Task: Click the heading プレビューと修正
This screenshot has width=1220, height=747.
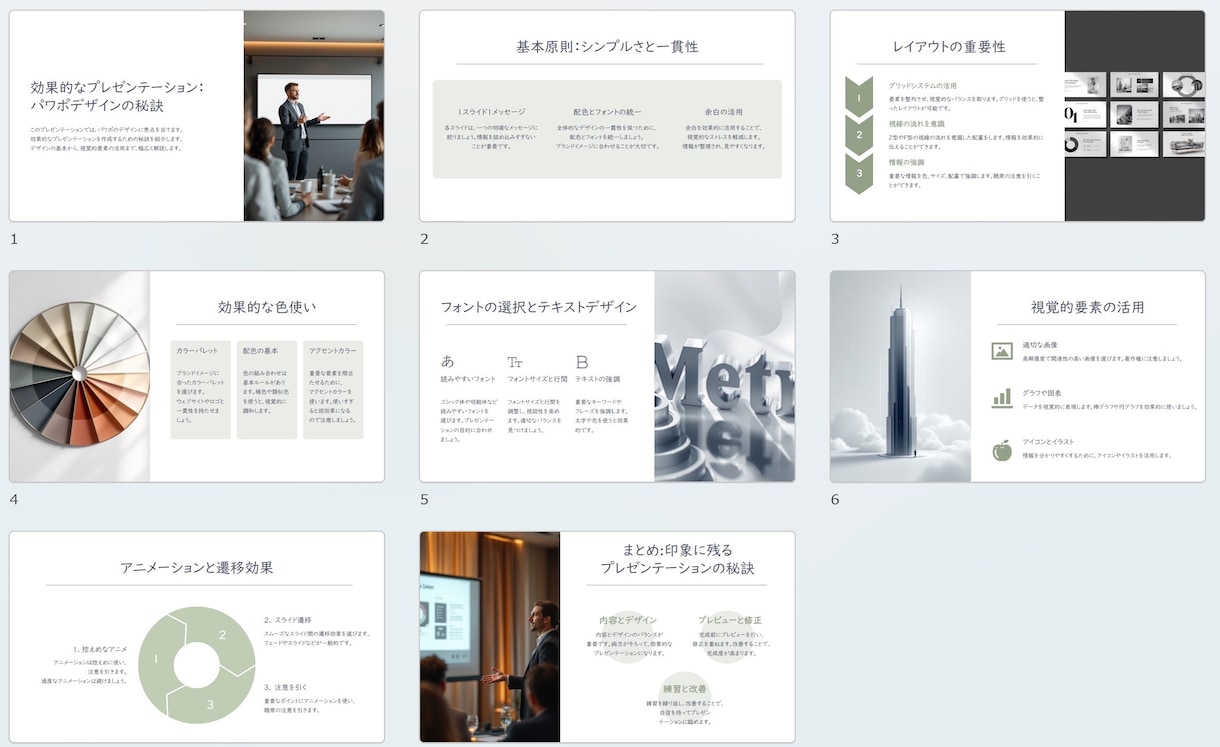Action: [x=730, y=620]
